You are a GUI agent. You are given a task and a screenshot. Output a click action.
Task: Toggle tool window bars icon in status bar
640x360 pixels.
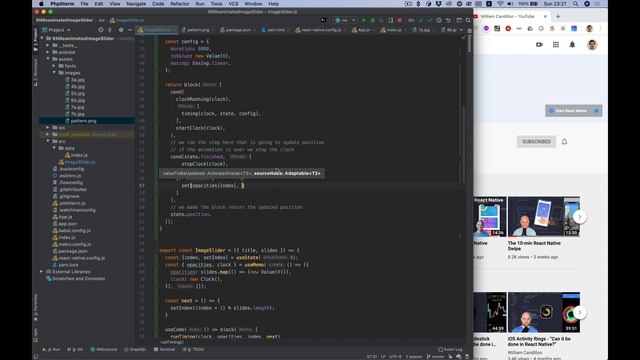click(36, 357)
